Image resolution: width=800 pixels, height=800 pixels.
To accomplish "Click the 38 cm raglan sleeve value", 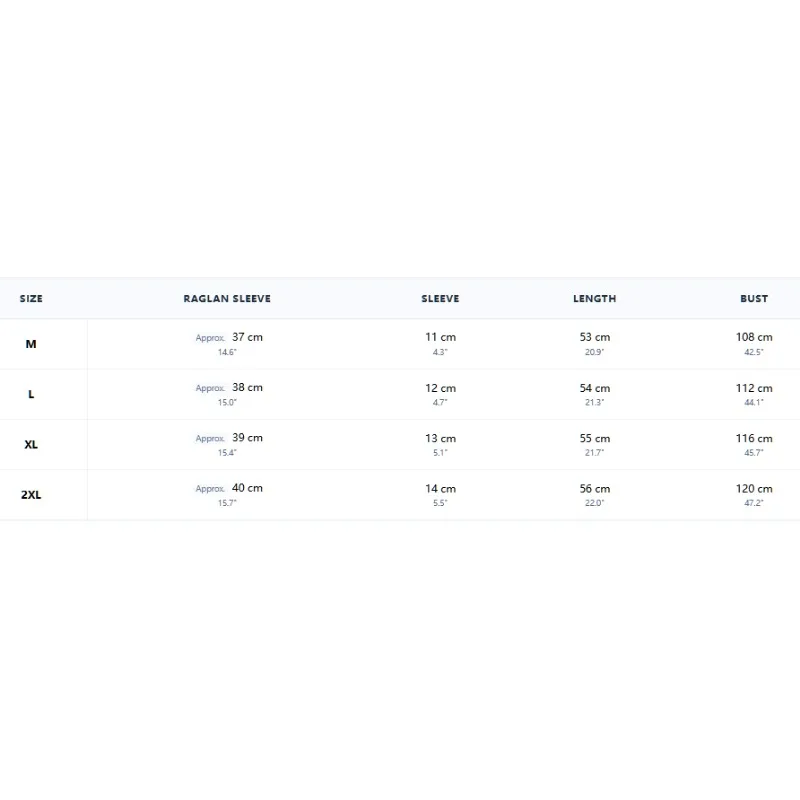I will click(247, 388).
